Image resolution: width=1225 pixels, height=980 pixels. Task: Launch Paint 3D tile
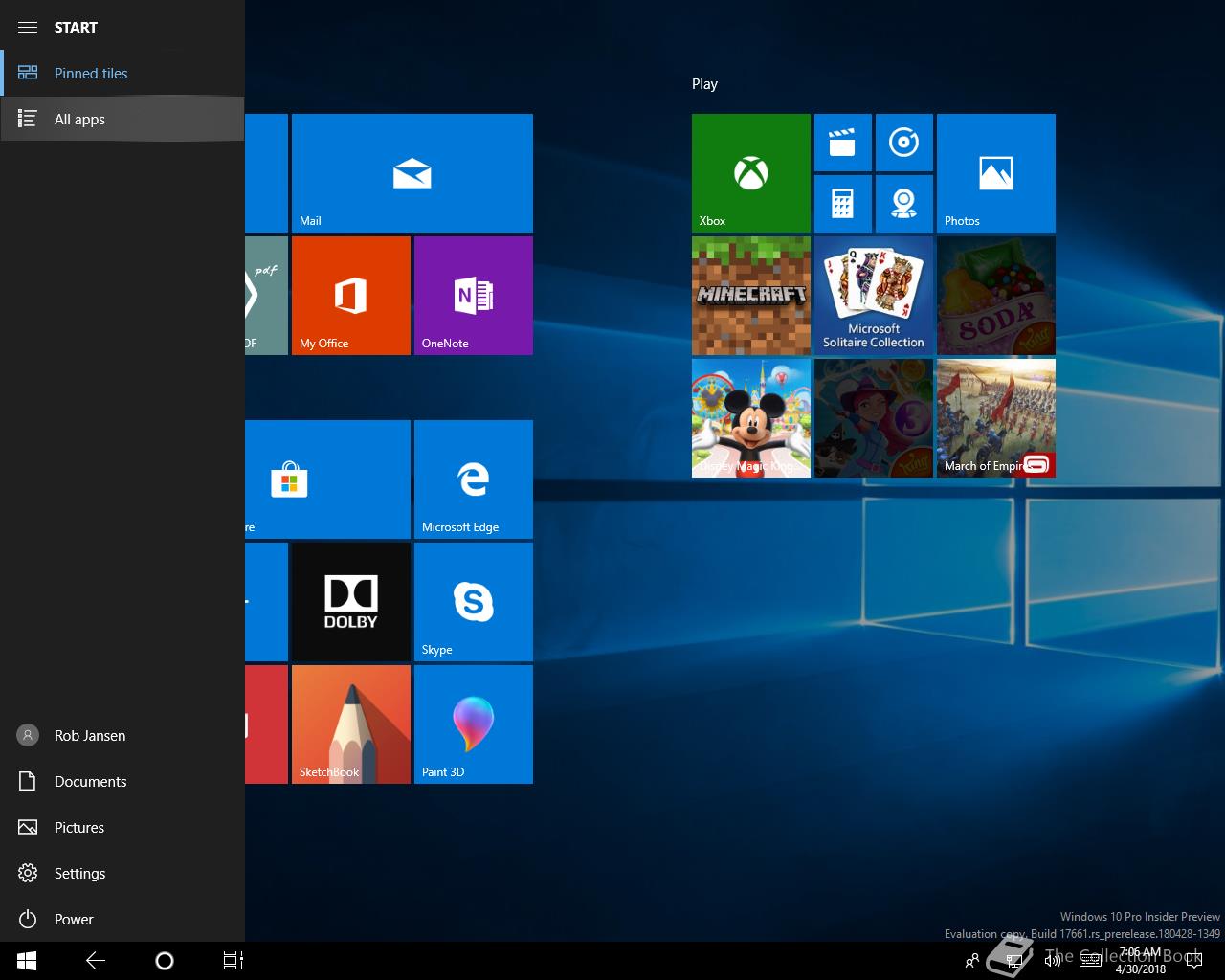click(474, 724)
